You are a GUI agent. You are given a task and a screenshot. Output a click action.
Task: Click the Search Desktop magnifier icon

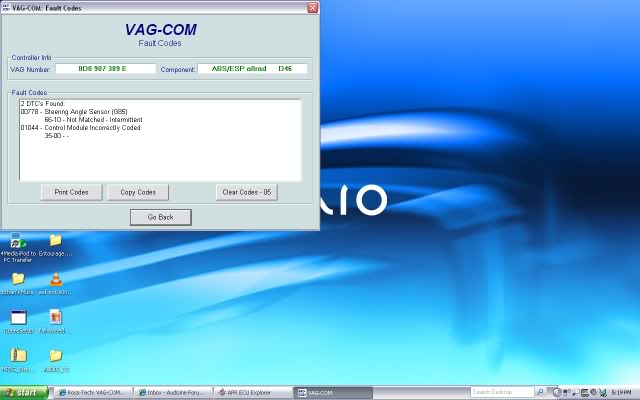[x=542, y=392]
